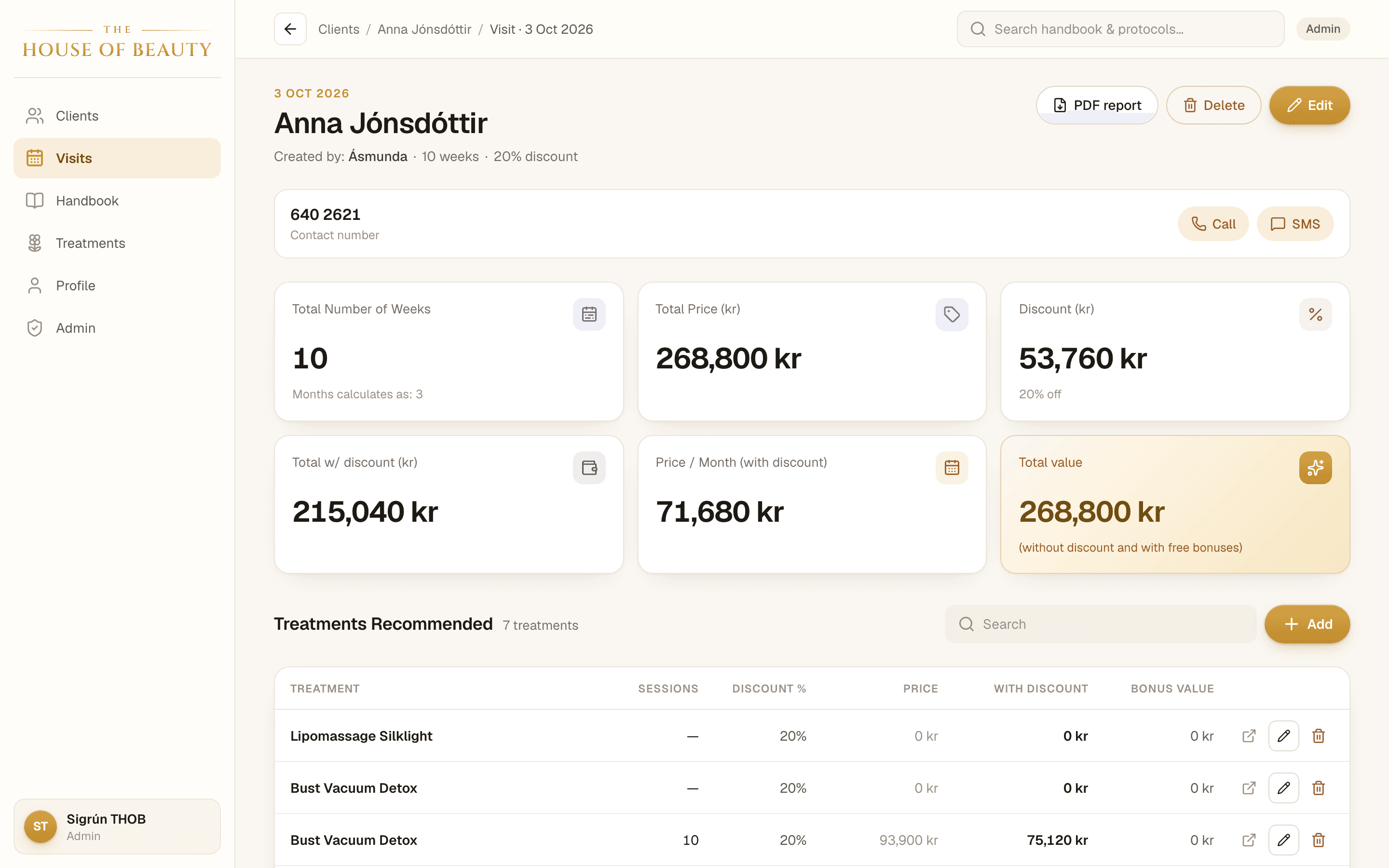Click the 53,760 kr discount value
This screenshot has width=1389, height=868.
(x=1082, y=358)
